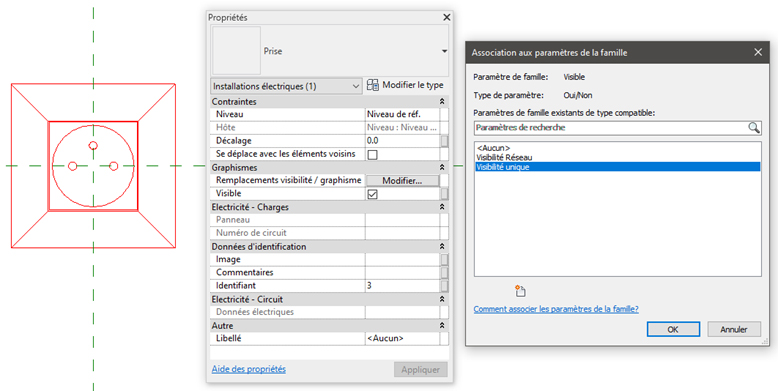Collapse the Electricité - Circuit section

tap(442, 299)
